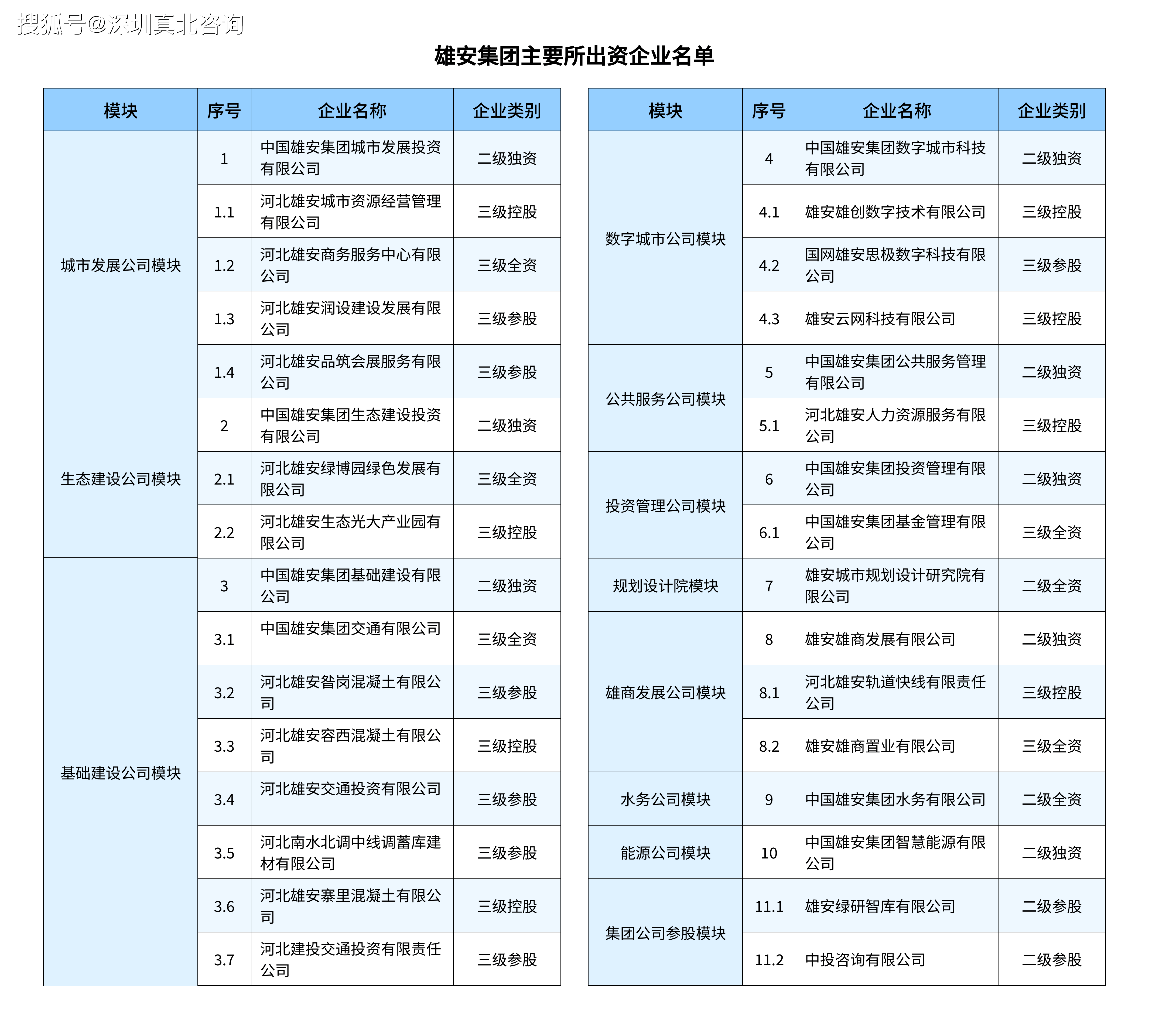This screenshot has width=1149, height=1036.
Task: Click the left table 企业类别 header
Action: [507, 110]
